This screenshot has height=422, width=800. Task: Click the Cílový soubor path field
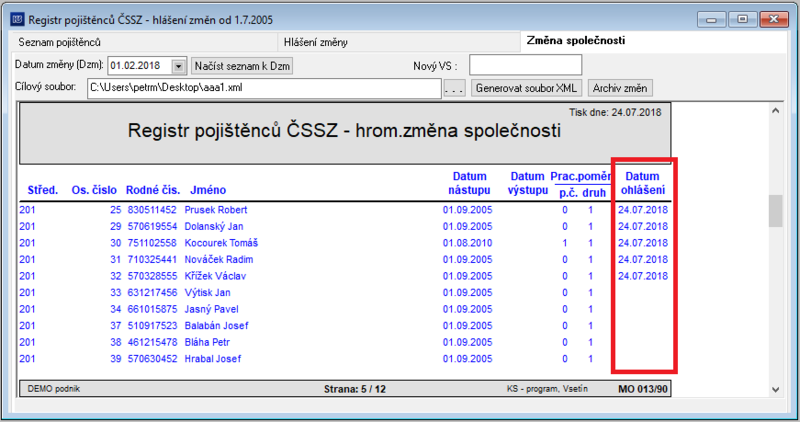pyautogui.click(x=264, y=88)
